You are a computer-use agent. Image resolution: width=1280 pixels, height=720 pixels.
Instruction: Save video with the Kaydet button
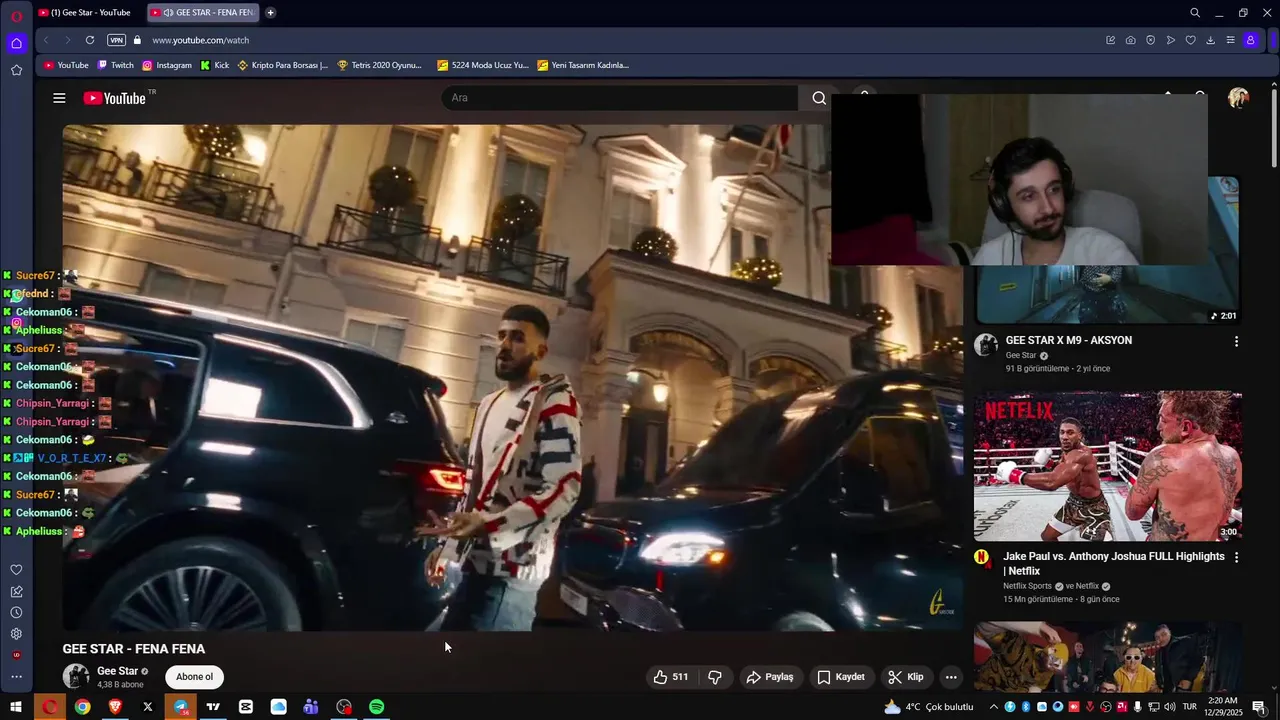tap(841, 677)
